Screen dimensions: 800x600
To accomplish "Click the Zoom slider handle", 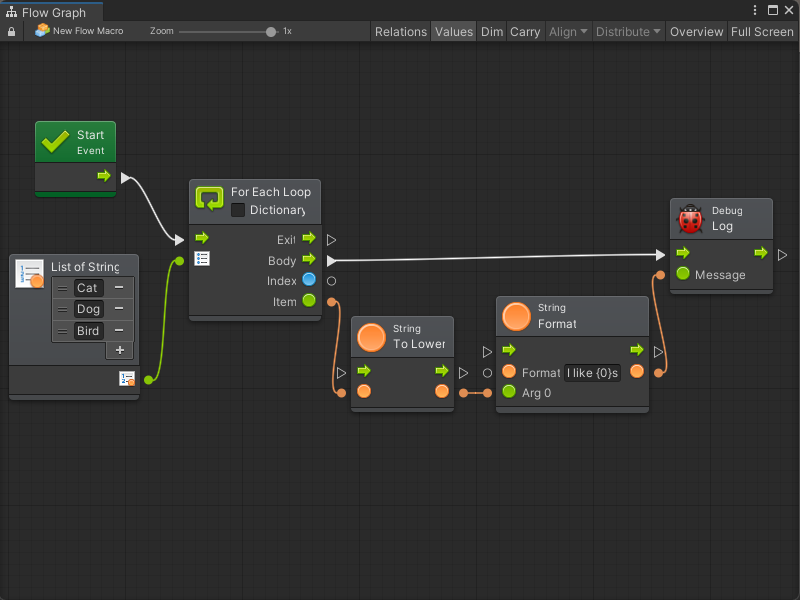I will point(271,31).
